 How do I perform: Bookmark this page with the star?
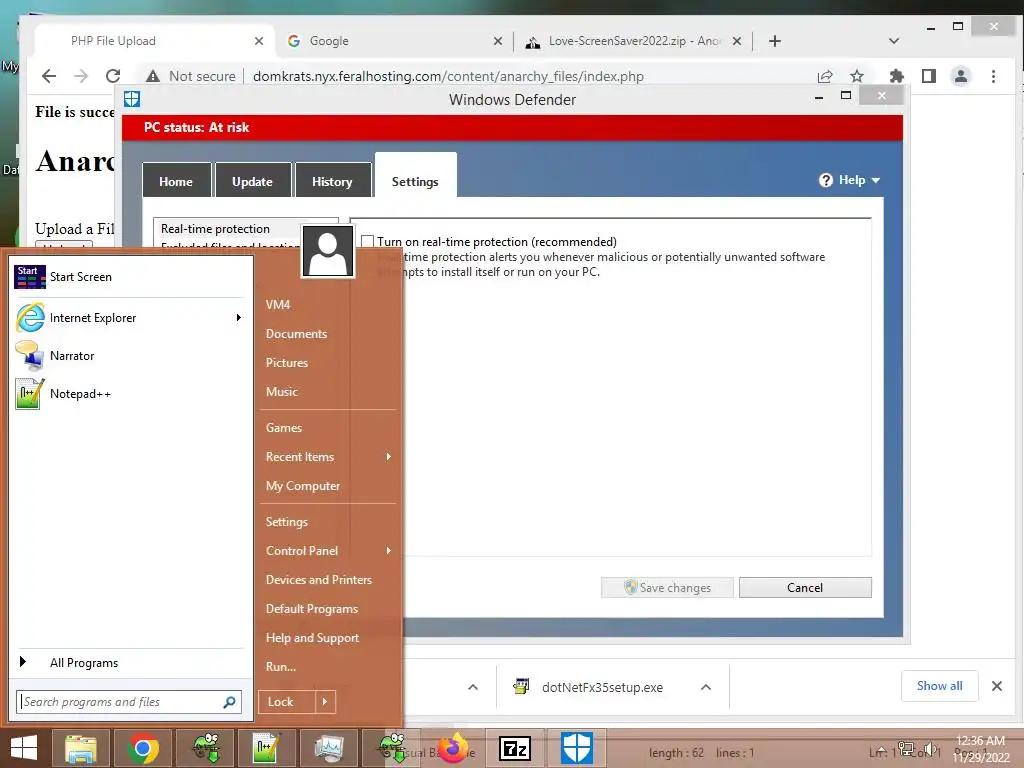coord(857,76)
